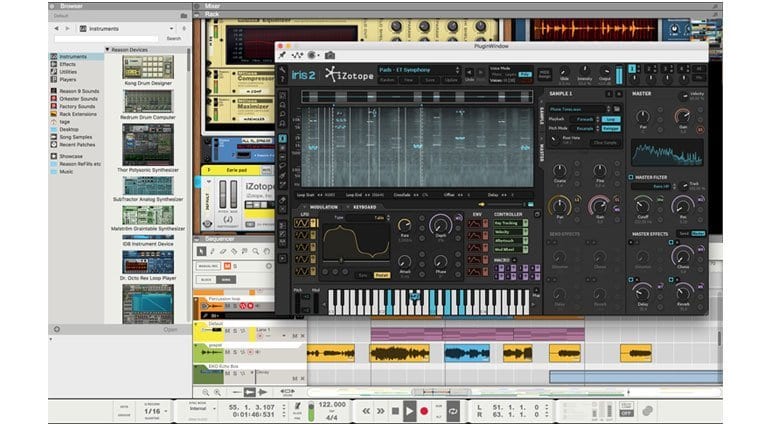Click the red Record transport button
This screenshot has width=770, height=425.
click(424, 411)
